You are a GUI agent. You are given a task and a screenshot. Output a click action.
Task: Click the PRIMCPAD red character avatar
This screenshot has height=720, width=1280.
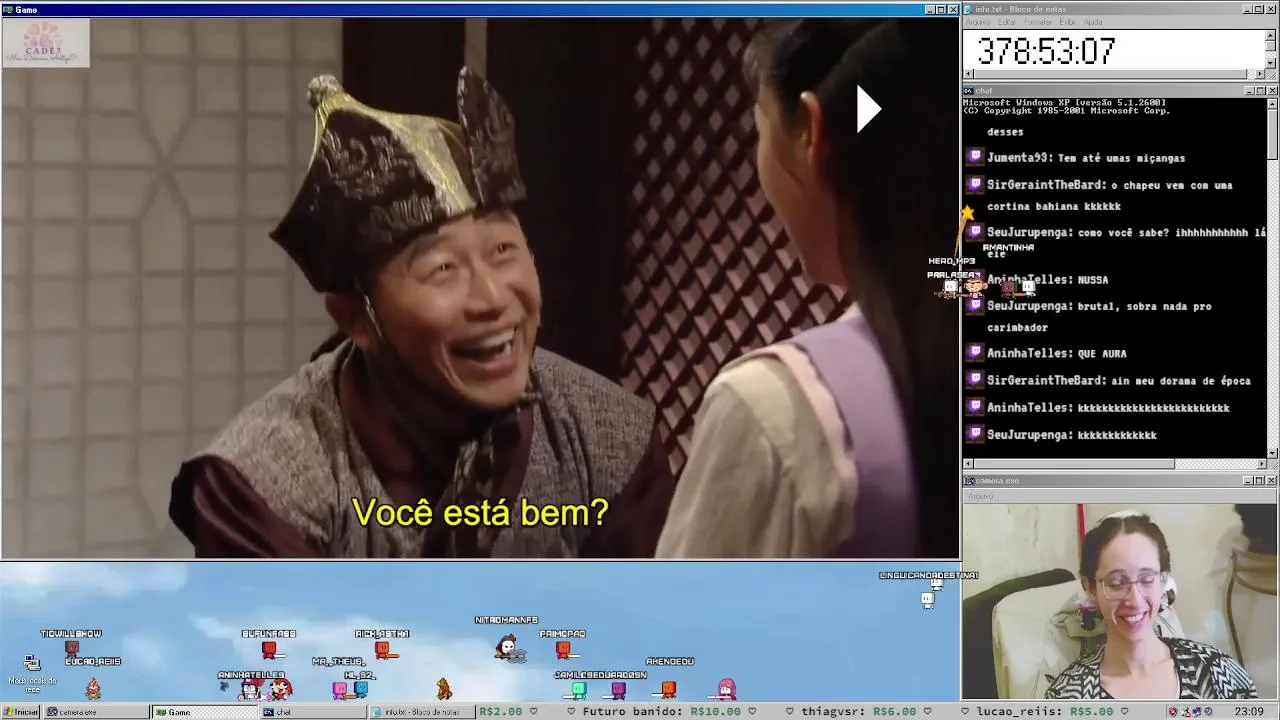pyautogui.click(x=563, y=650)
